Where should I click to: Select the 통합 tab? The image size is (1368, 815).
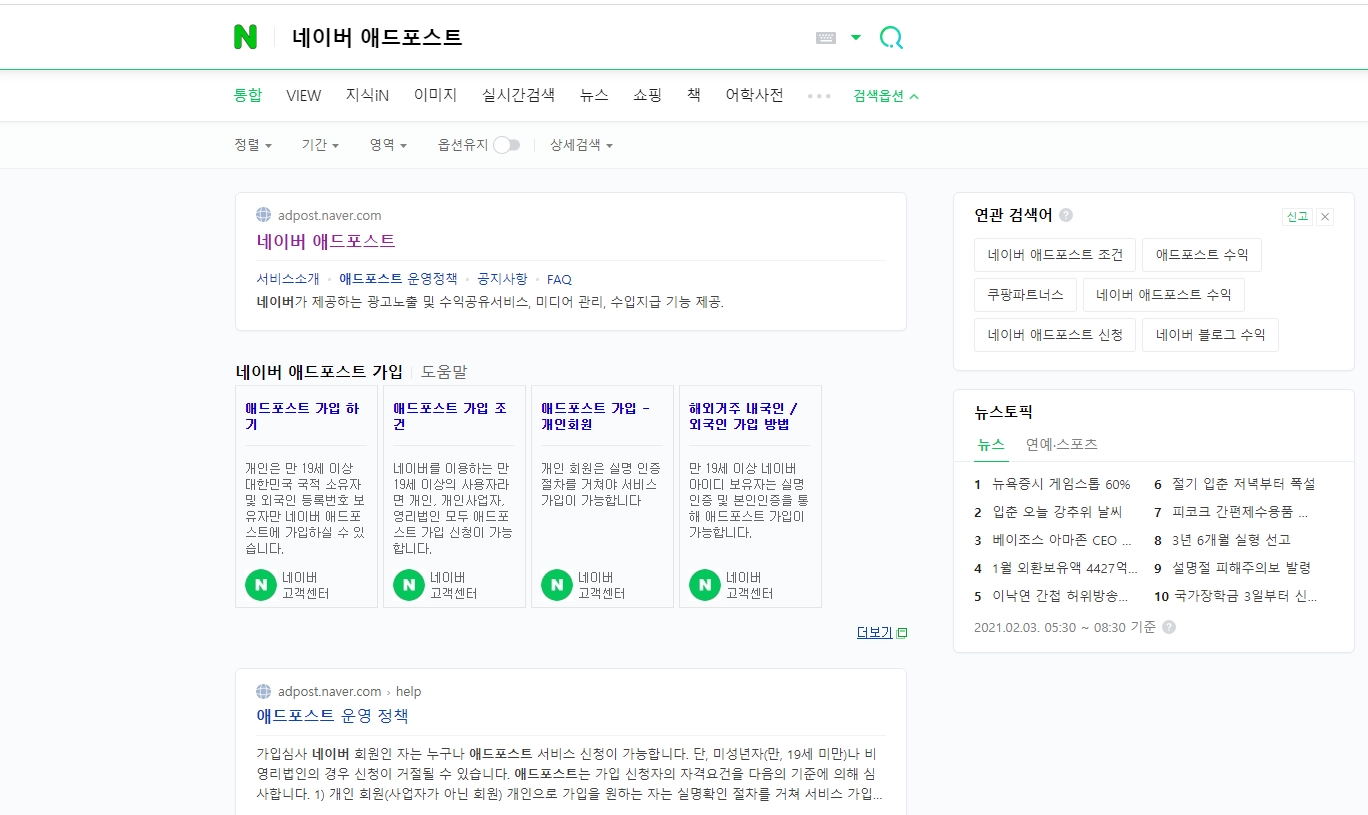(x=248, y=95)
